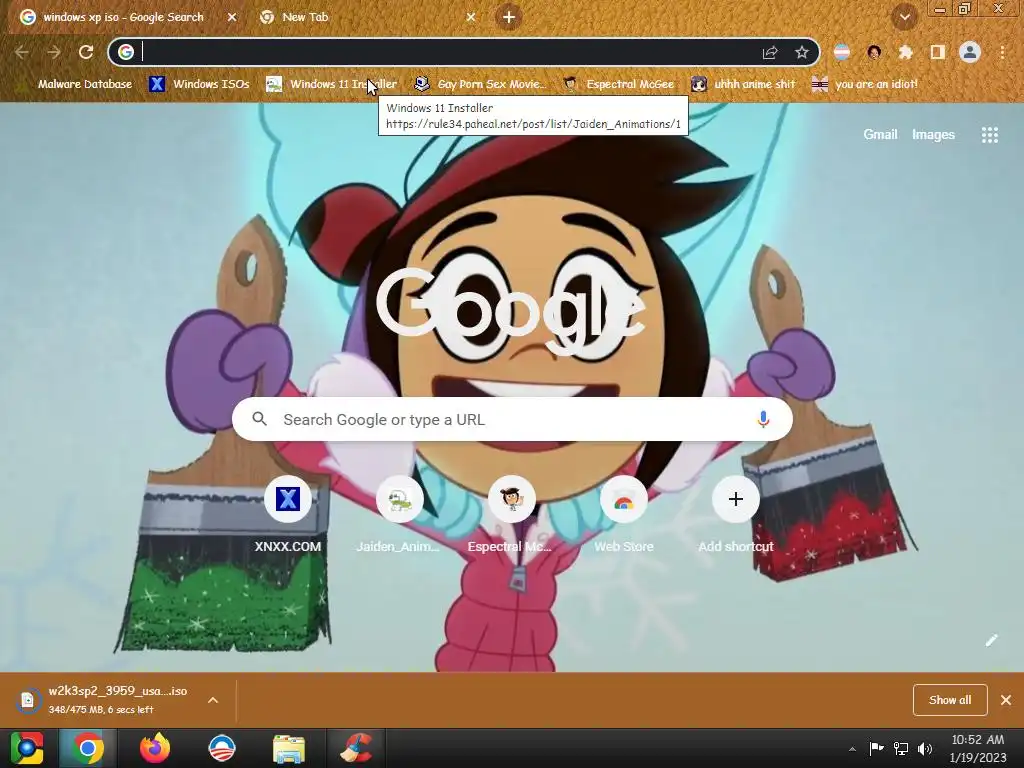This screenshot has width=1024, height=768.
Task: Open Action Center flag icon
Action: [876, 749]
